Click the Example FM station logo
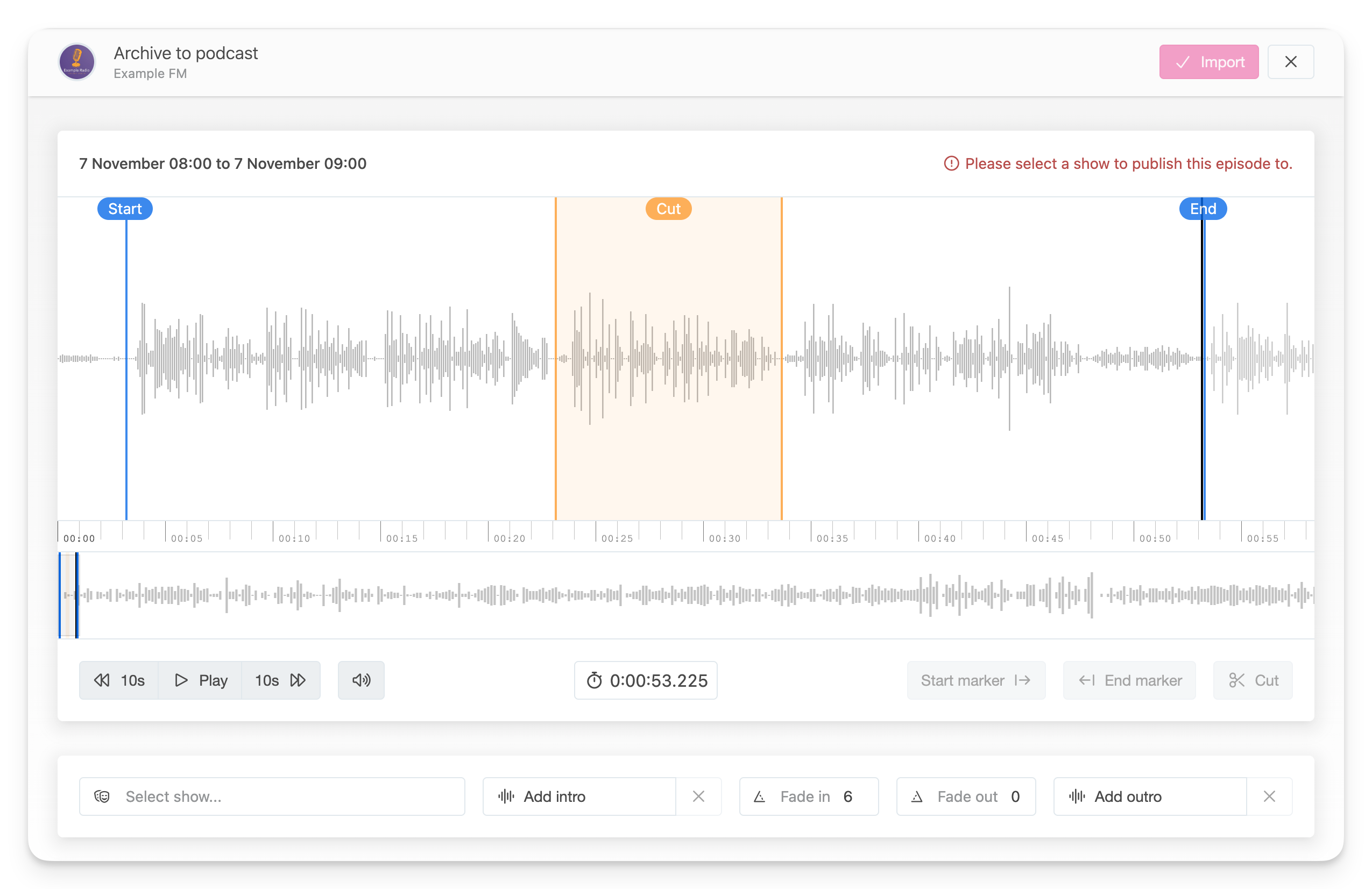 click(76, 62)
